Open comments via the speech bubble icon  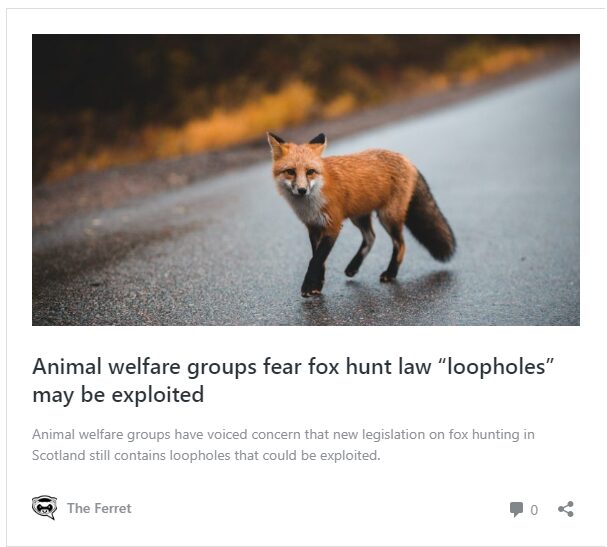click(516, 509)
